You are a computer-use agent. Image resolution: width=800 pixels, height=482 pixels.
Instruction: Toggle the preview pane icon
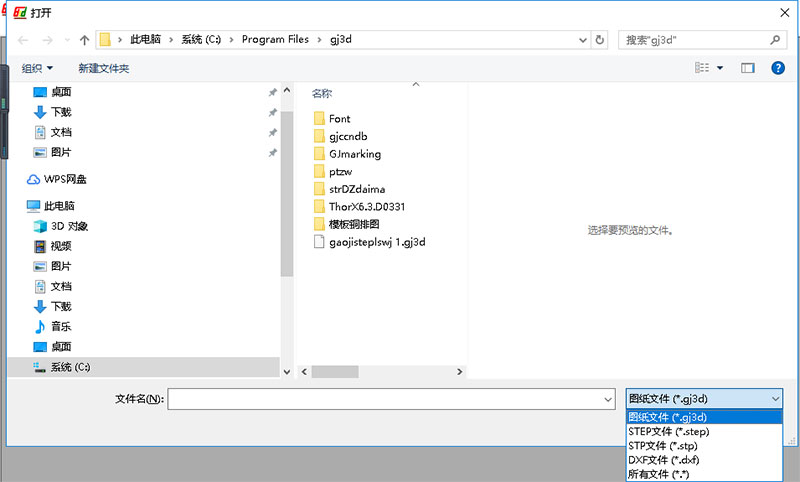click(x=747, y=68)
